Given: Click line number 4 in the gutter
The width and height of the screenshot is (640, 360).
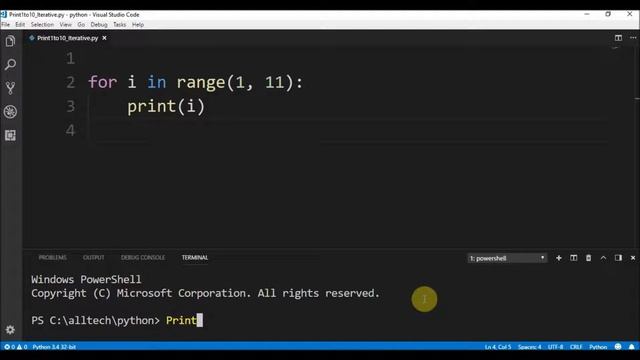Looking at the screenshot, I should point(71,130).
